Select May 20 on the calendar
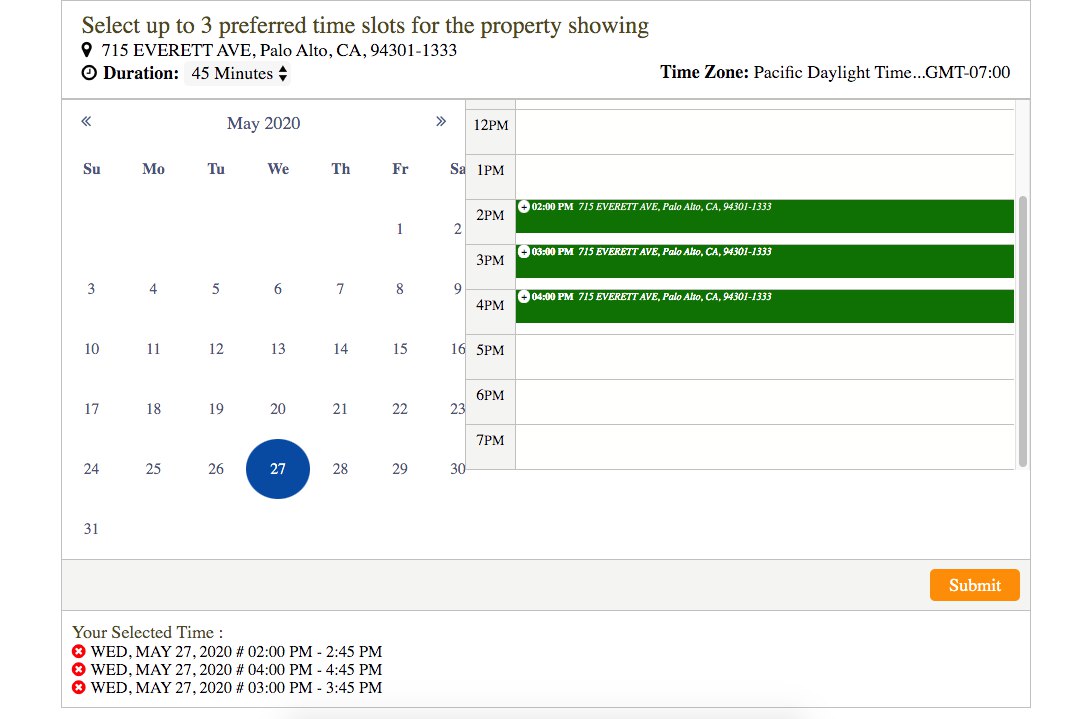Image resolution: width=1083 pixels, height=719 pixels. (x=278, y=409)
